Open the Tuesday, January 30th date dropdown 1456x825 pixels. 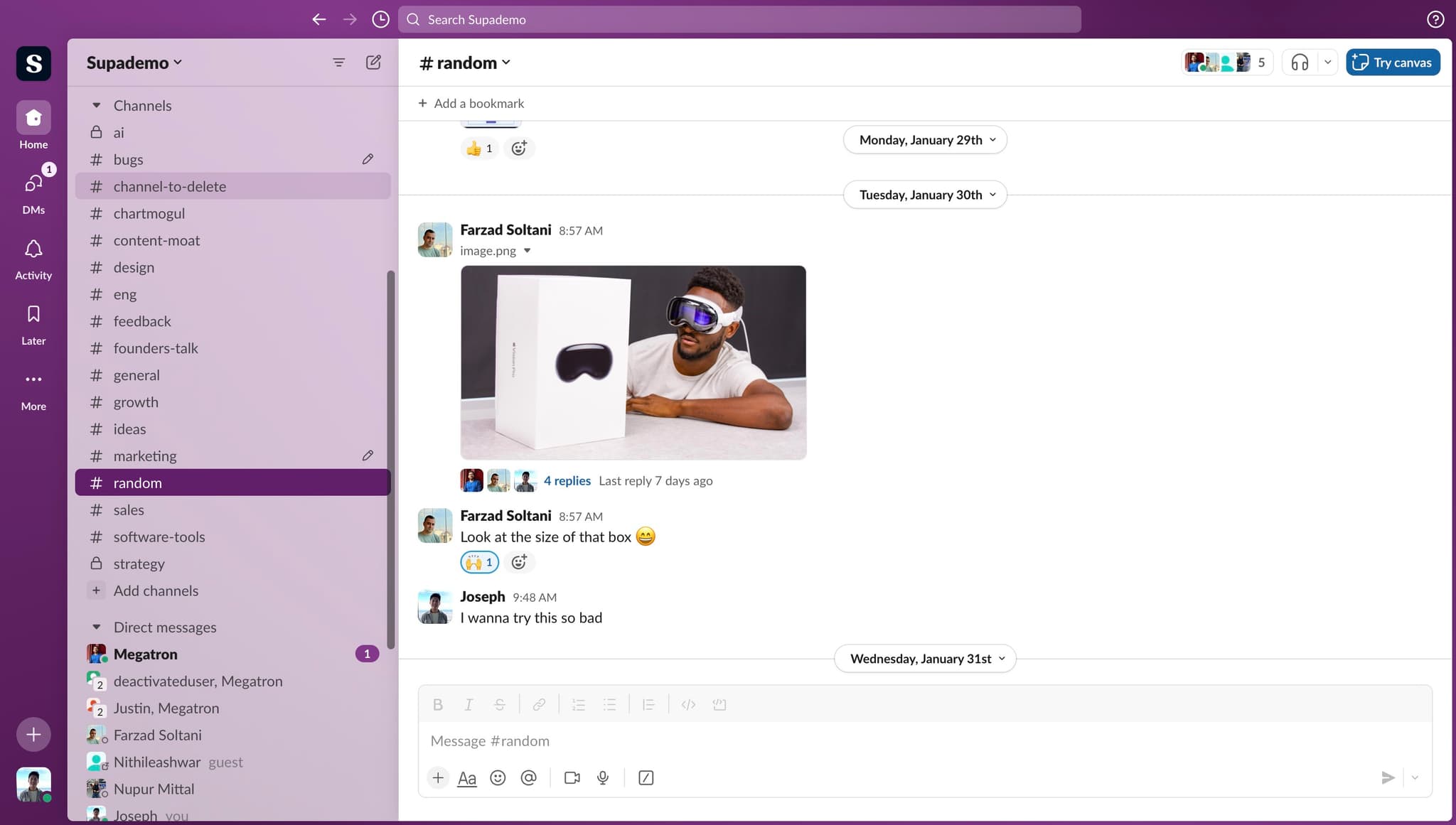(925, 195)
